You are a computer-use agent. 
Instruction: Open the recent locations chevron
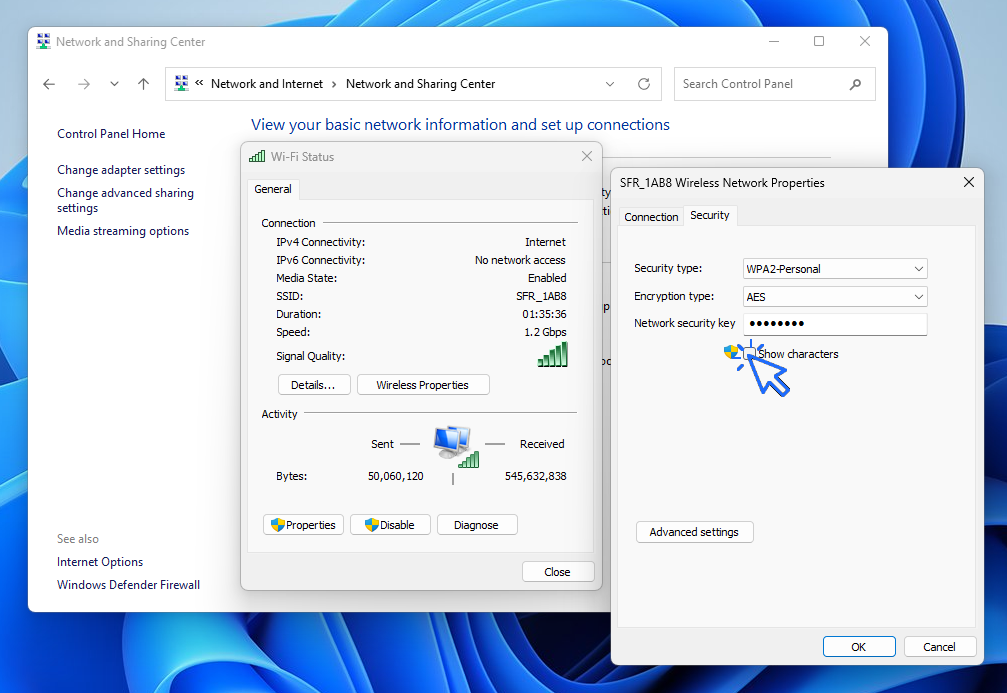coord(114,85)
